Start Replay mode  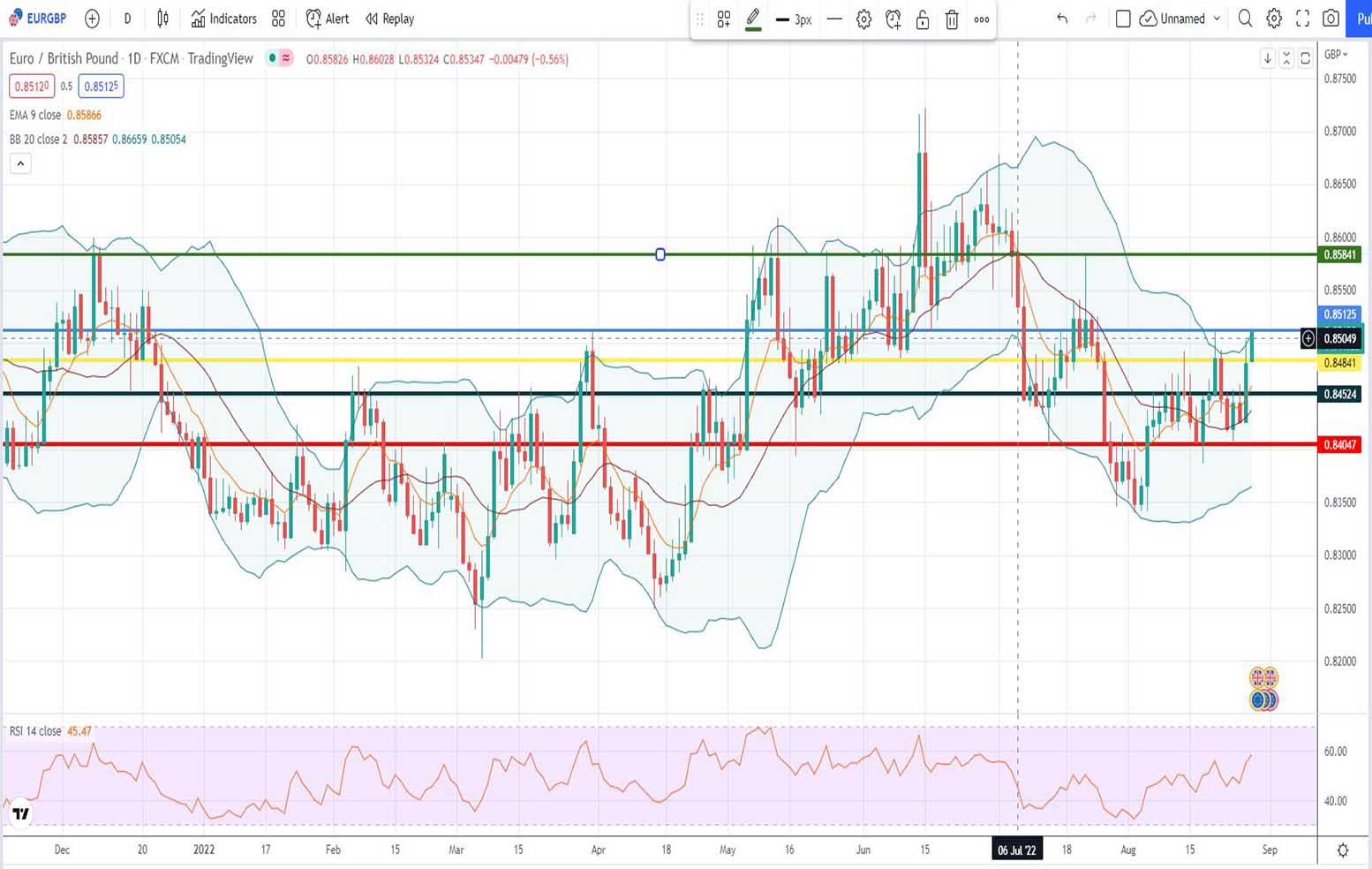[x=389, y=19]
